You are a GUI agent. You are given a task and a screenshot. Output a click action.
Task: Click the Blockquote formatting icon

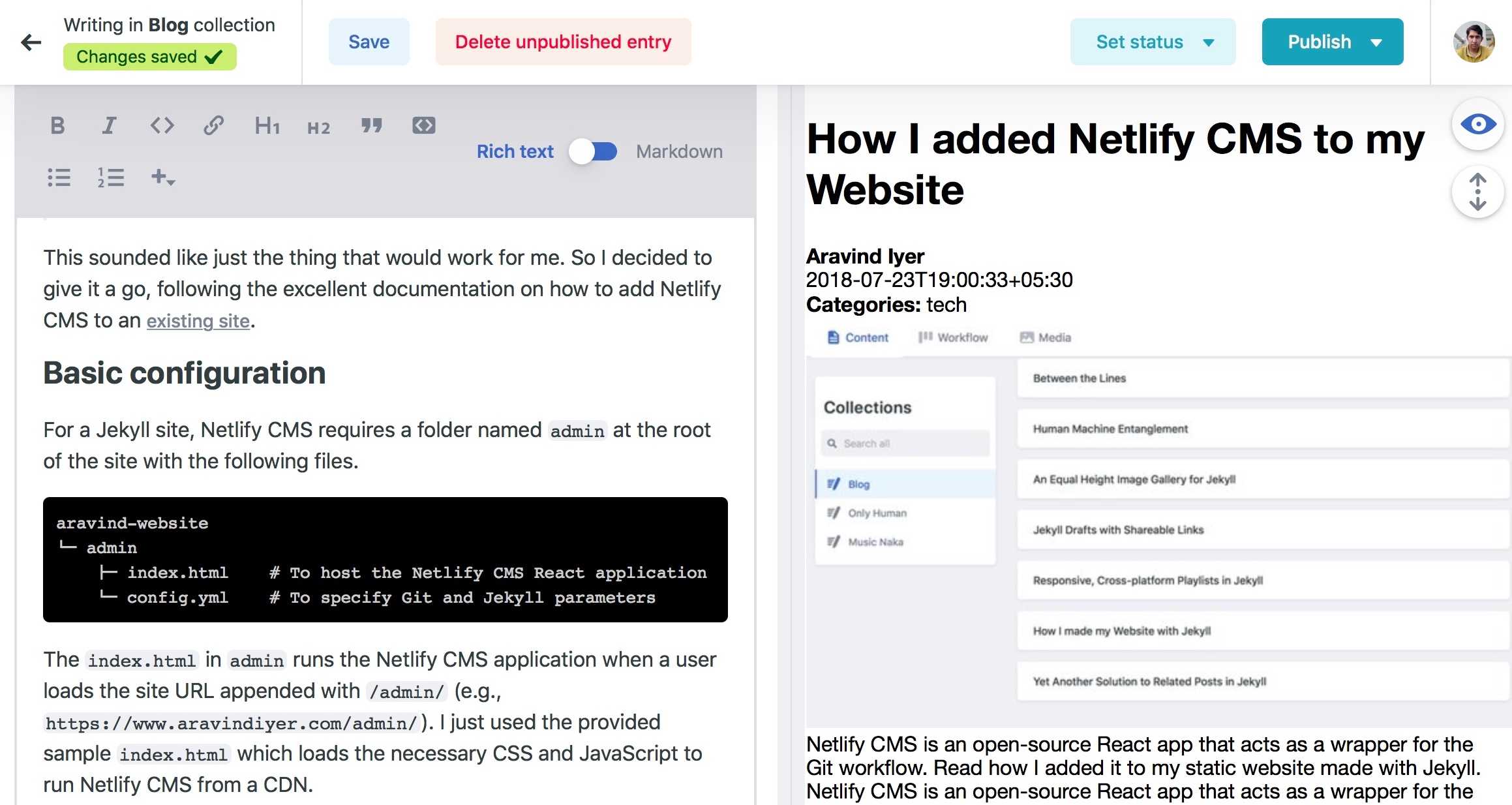coord(371,125)
